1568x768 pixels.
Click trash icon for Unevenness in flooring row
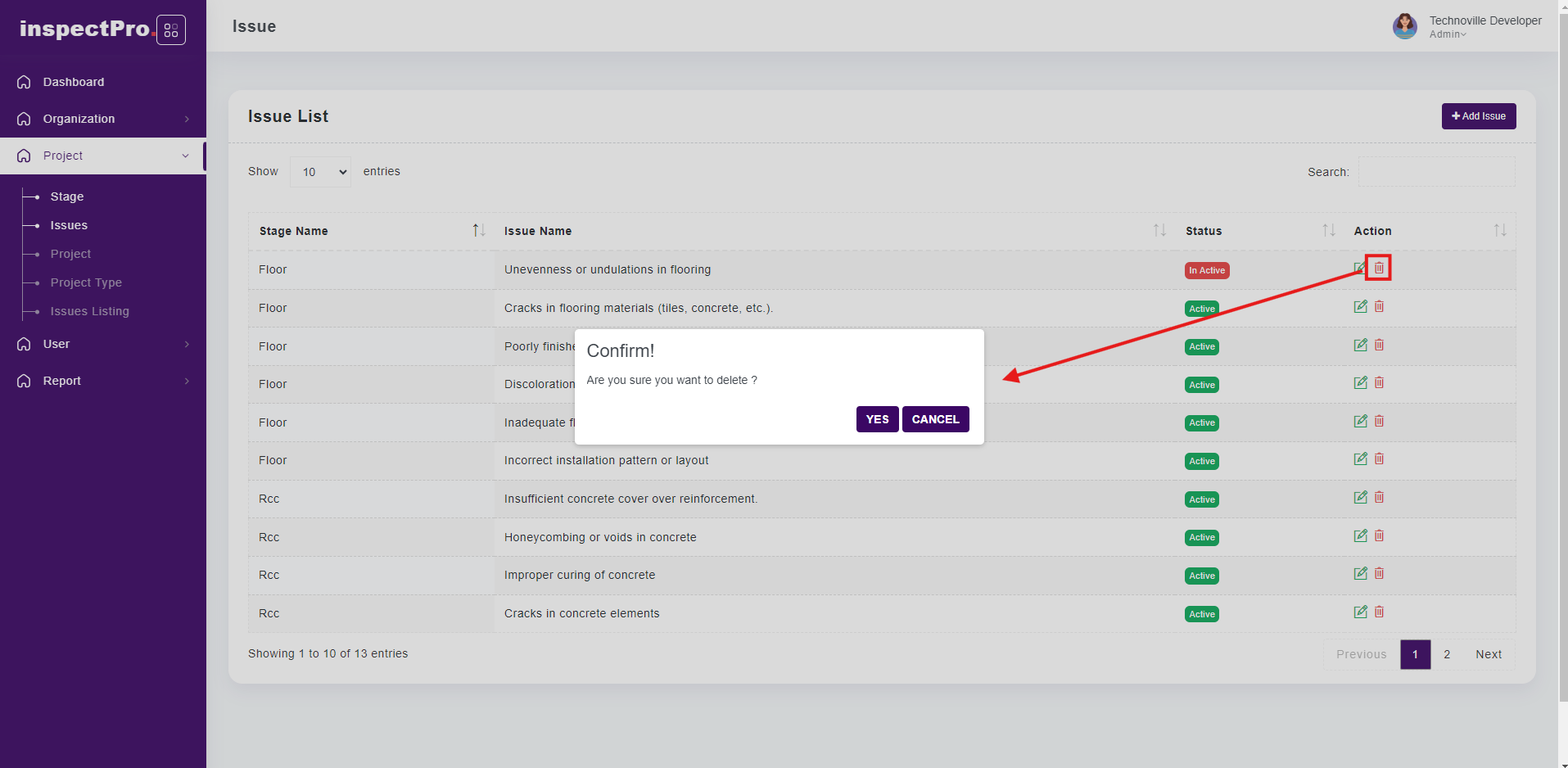1379,268
